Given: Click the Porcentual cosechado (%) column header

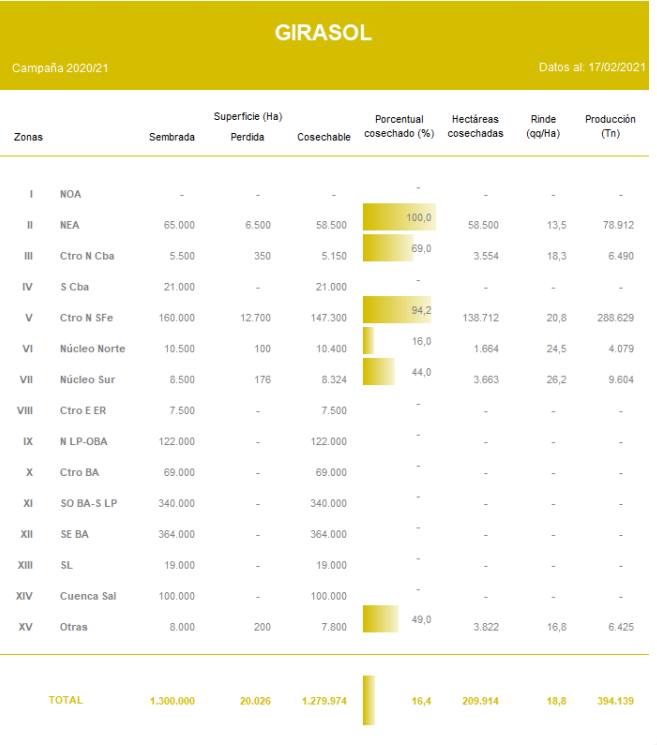Looking at the screenshot, I should 398,126.
